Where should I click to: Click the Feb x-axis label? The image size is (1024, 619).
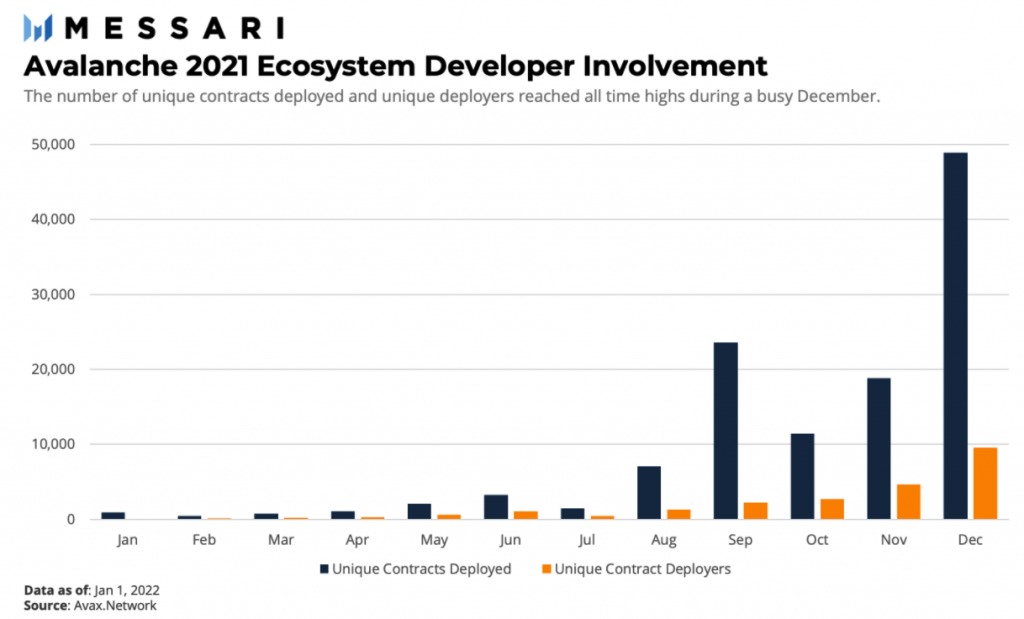(x=204, y=540)
